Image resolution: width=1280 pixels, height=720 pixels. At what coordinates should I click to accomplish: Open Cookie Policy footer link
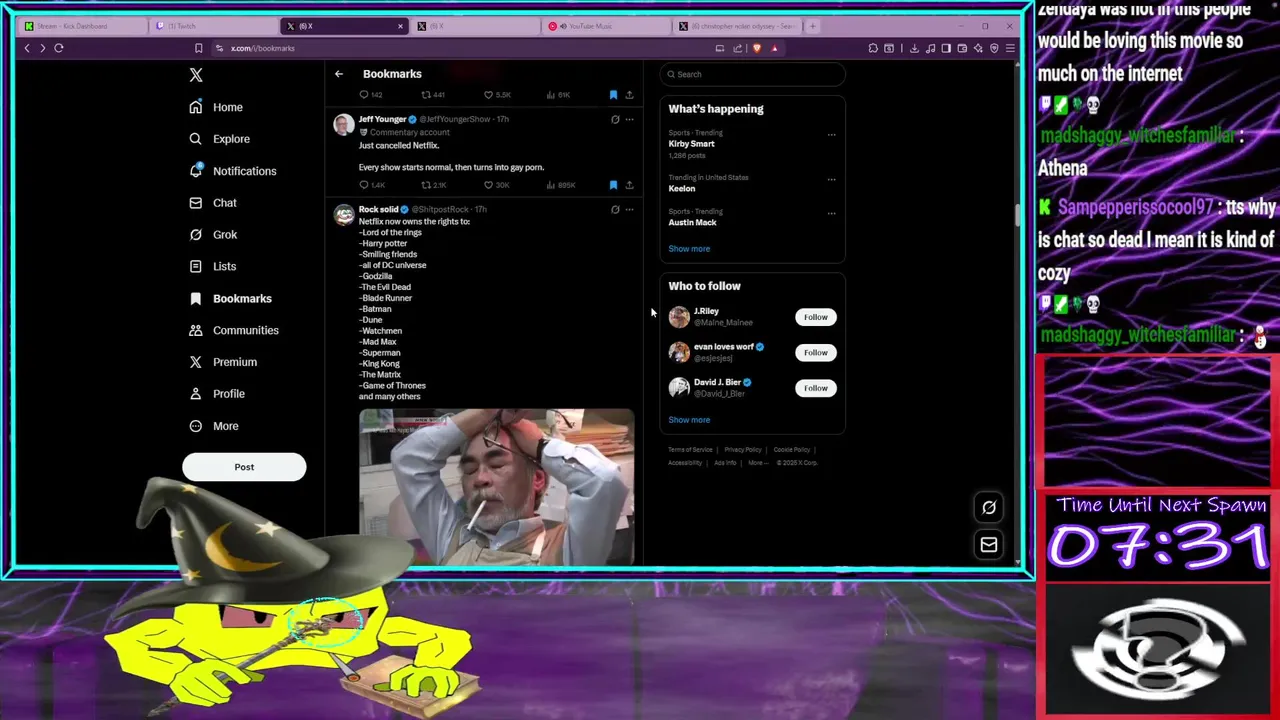(x=792, y=450)
